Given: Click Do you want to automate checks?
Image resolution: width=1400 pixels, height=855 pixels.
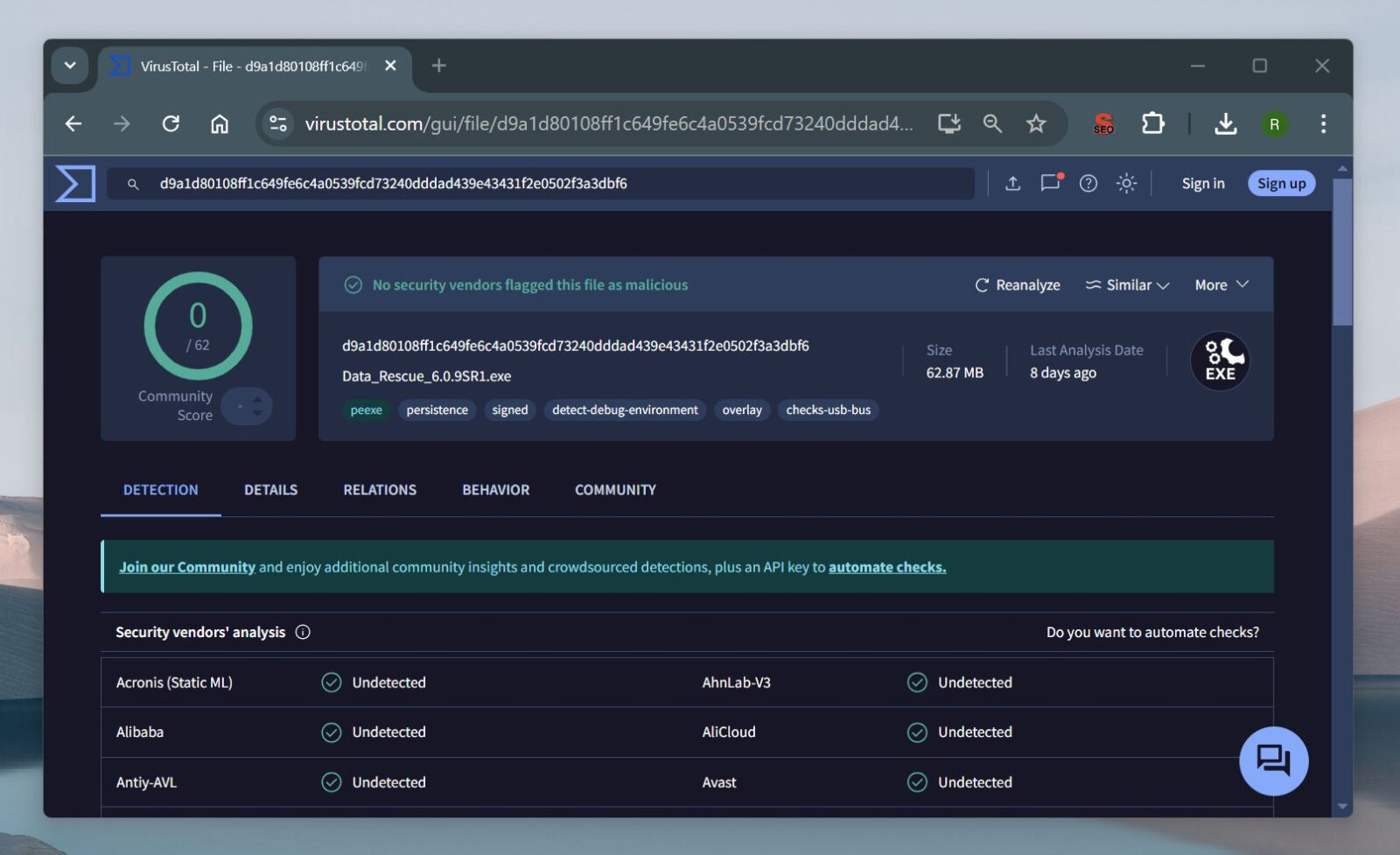Looking at the screenshot, I should click(x=1152, y=632).
